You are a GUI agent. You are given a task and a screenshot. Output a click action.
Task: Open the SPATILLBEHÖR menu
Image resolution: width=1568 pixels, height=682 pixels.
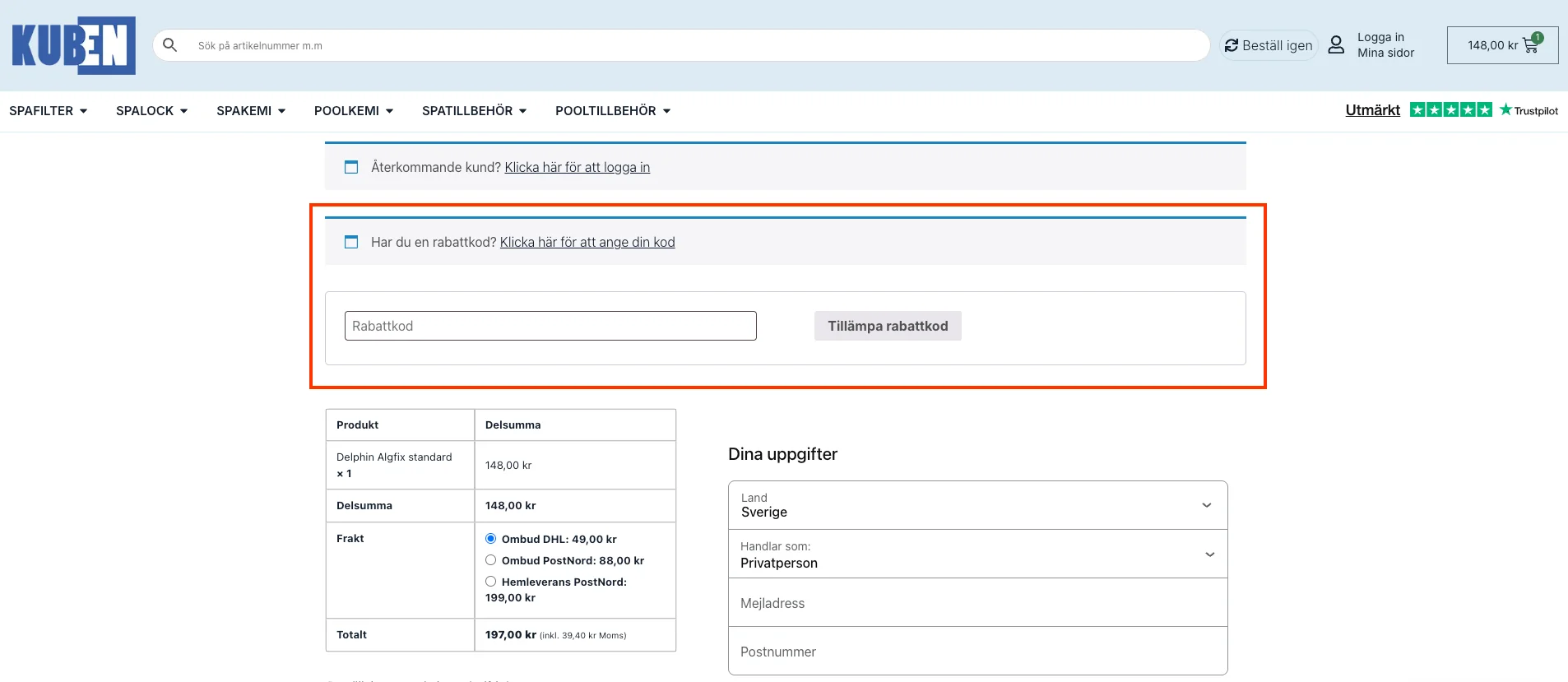(474, 111)
